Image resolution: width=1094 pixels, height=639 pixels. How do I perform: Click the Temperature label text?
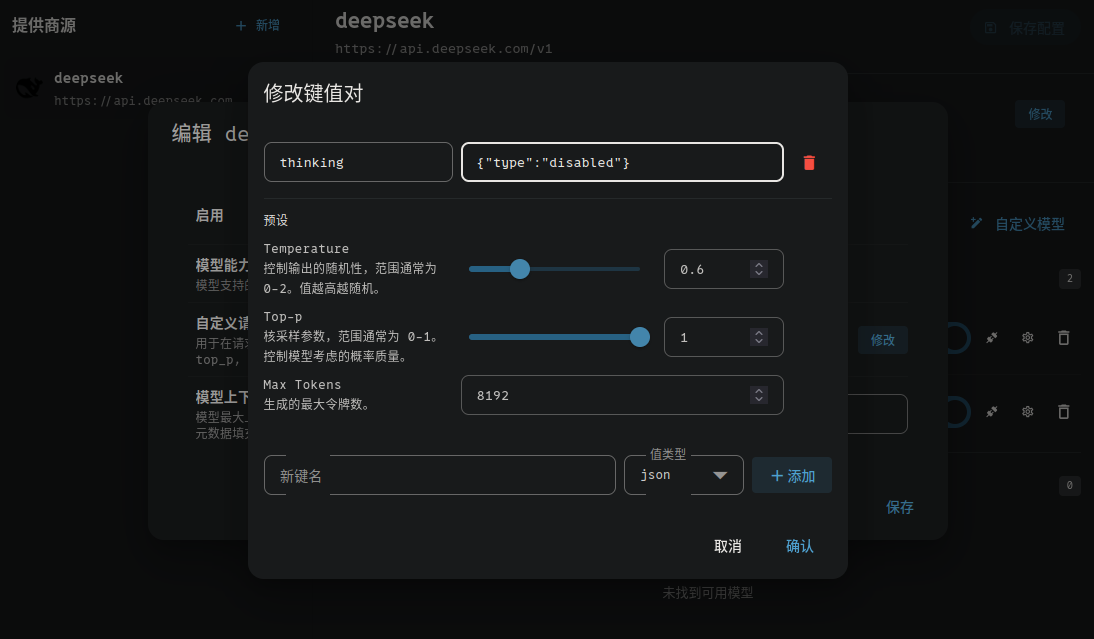coord(306,248)
